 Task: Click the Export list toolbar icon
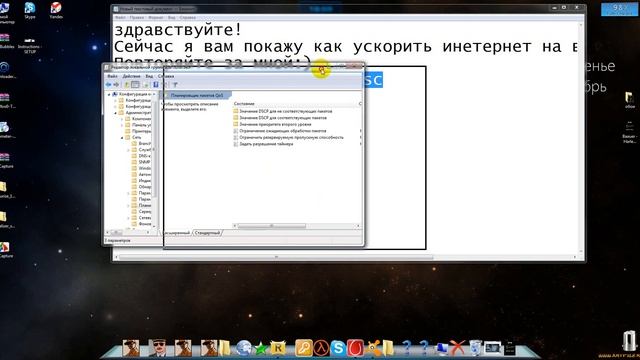(146, 84)
